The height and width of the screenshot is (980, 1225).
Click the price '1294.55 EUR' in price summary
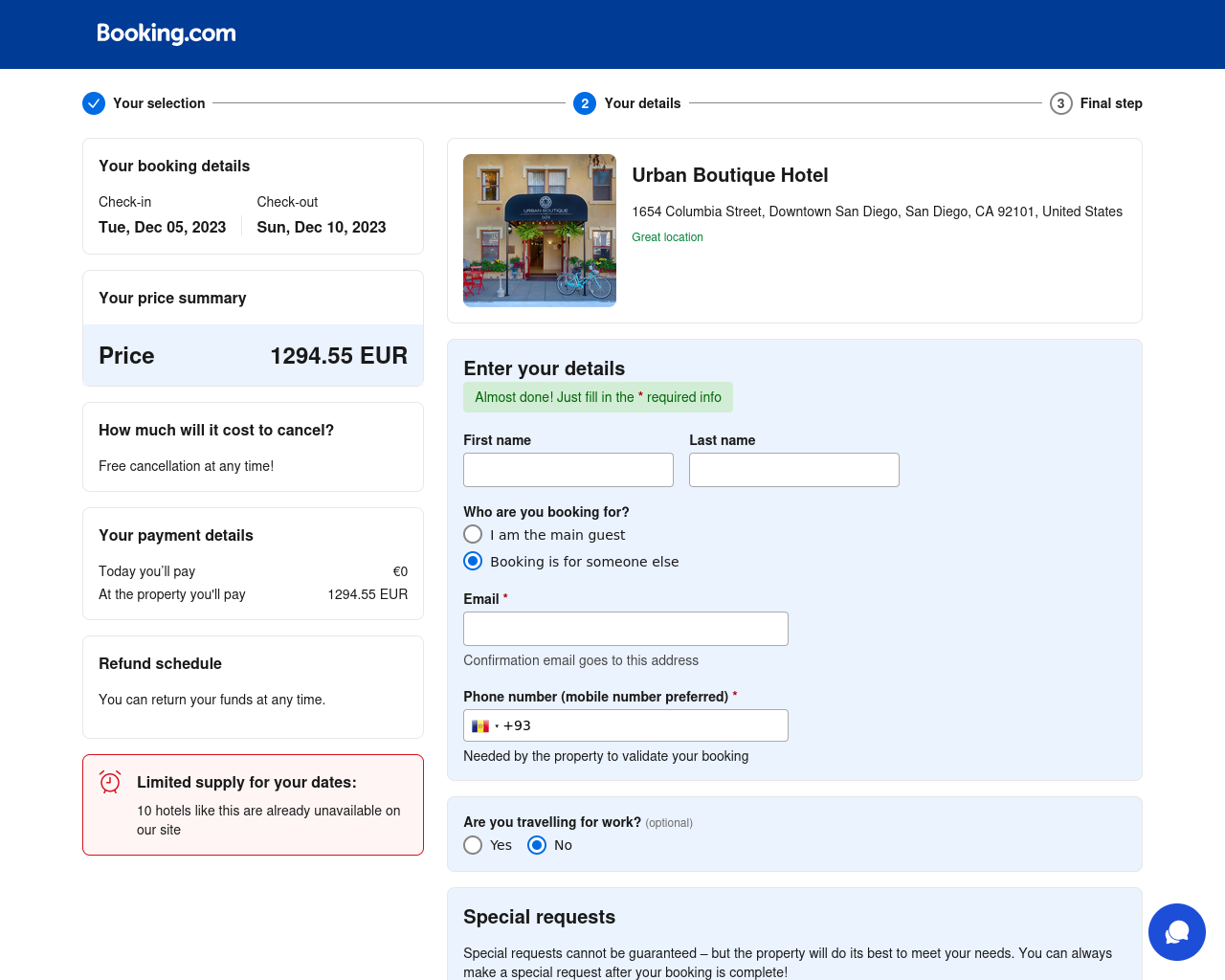coord(339,356)
